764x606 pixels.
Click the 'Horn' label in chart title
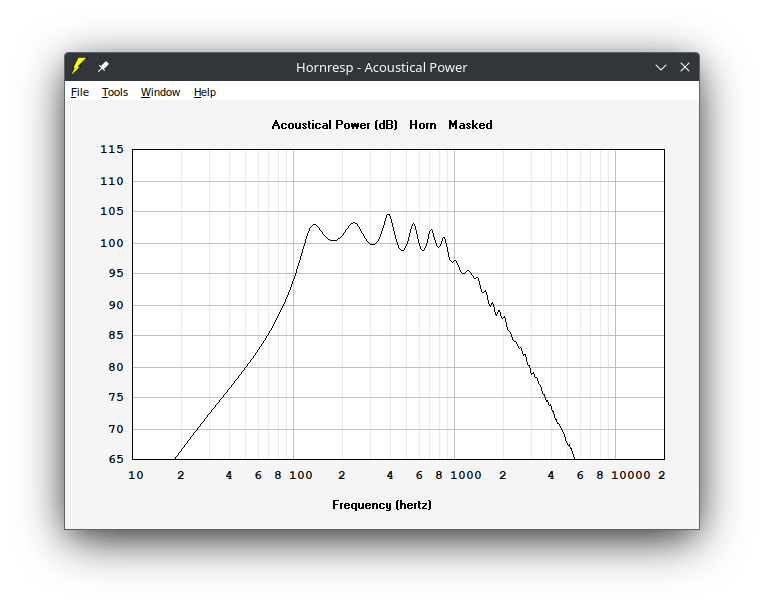tap(422, 125)
